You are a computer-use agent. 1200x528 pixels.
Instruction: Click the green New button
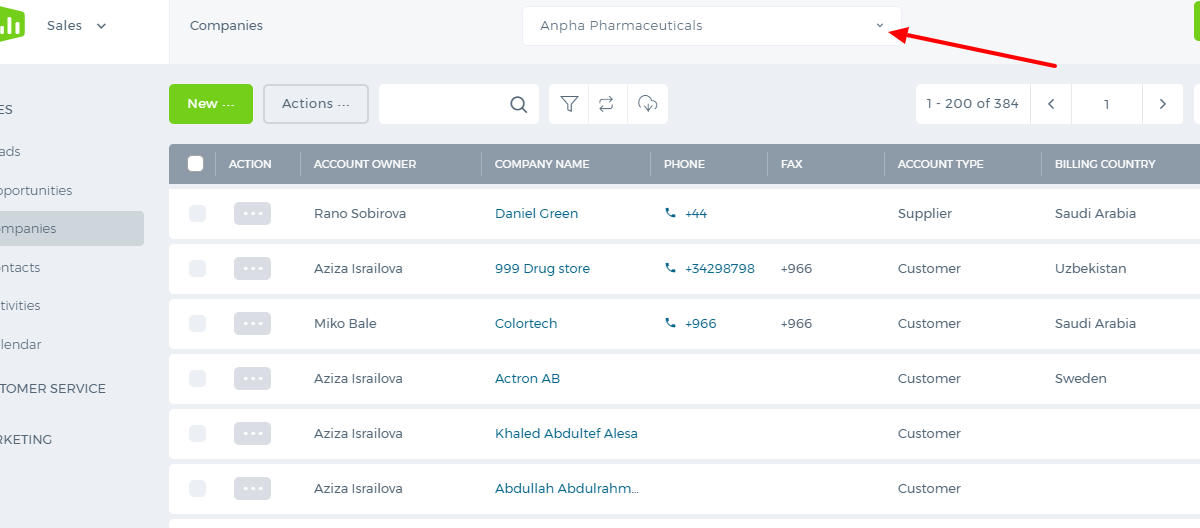tap(211, 104)
